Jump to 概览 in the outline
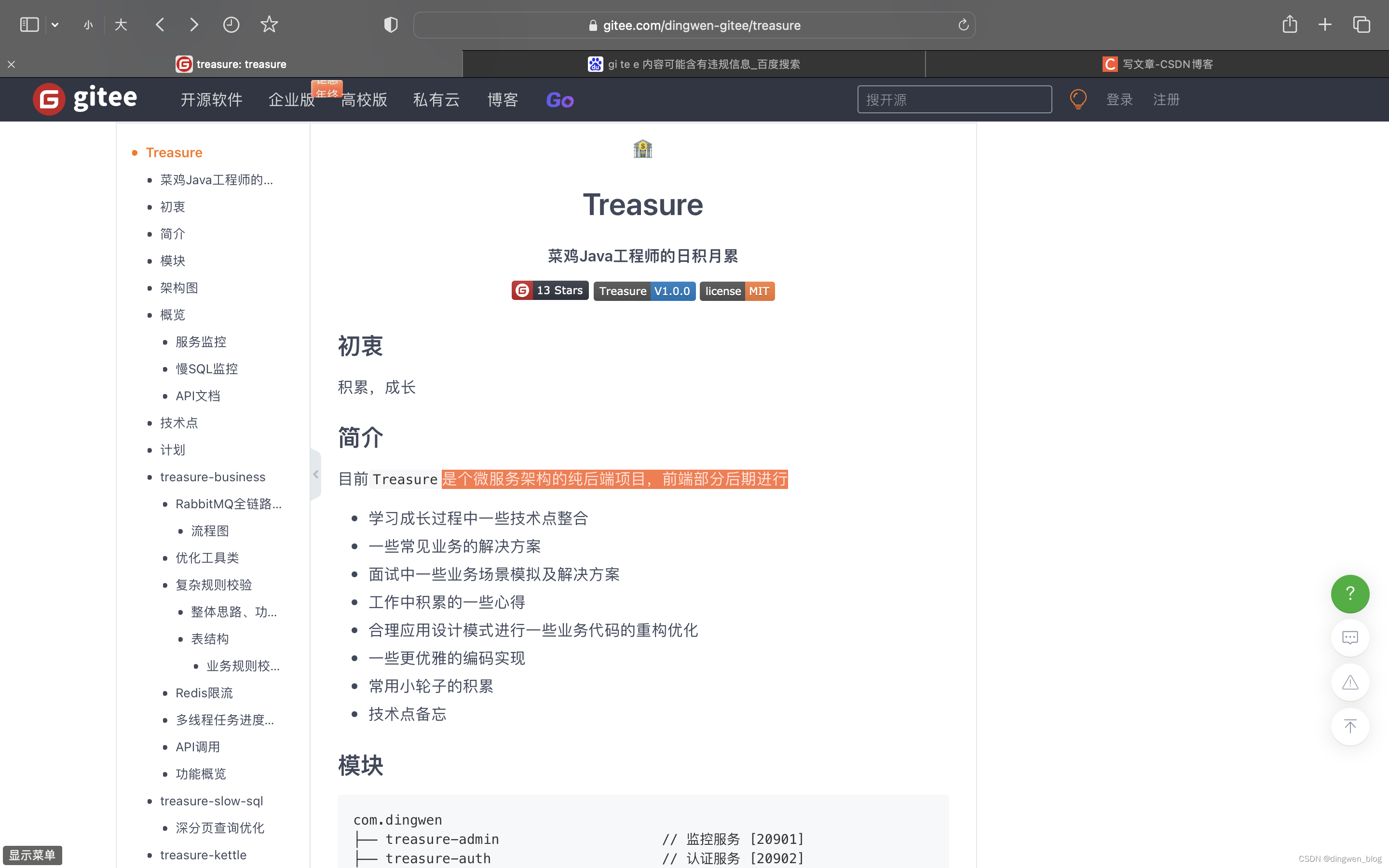 tap(172, 314)
